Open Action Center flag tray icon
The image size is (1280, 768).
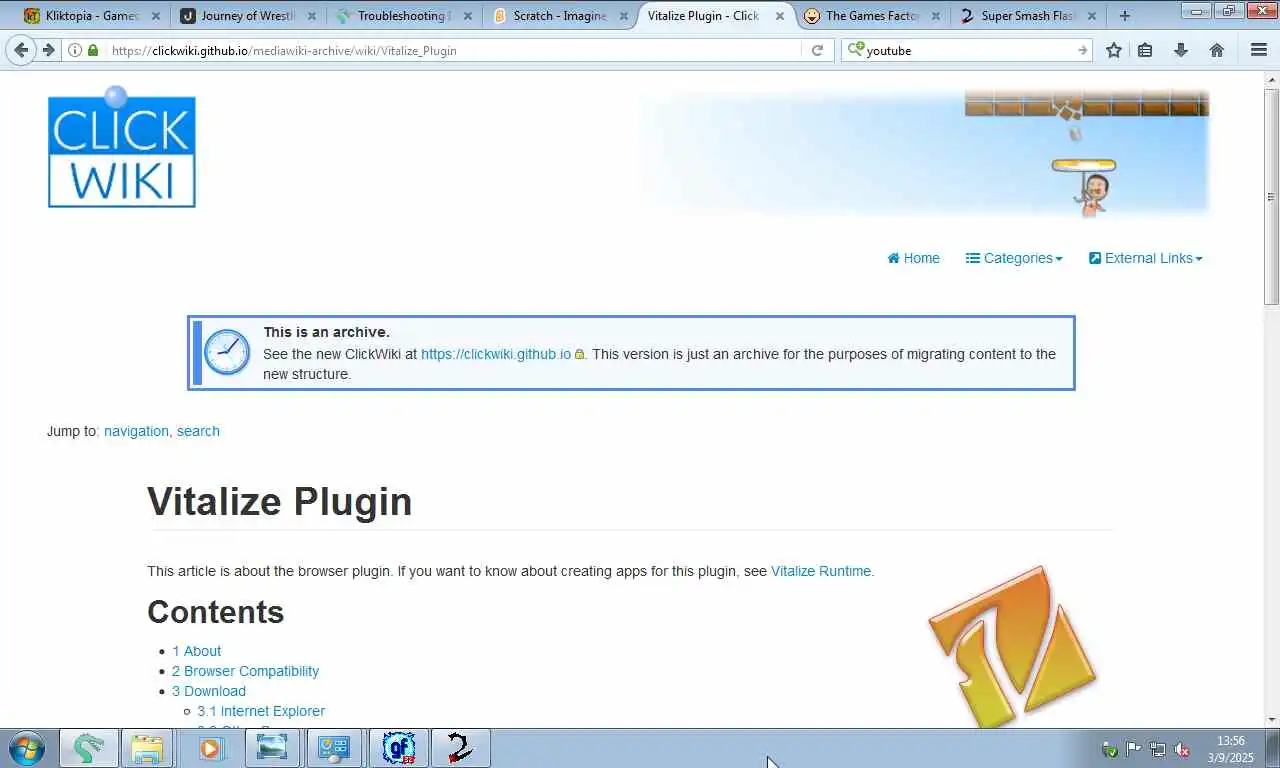click(x=1133, y=749)
